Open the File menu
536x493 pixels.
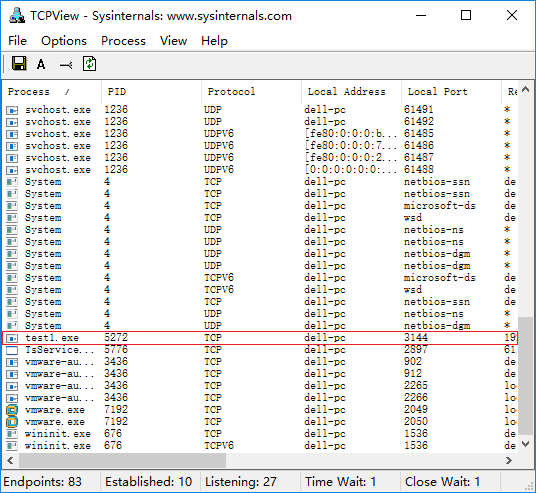[17, 41]
